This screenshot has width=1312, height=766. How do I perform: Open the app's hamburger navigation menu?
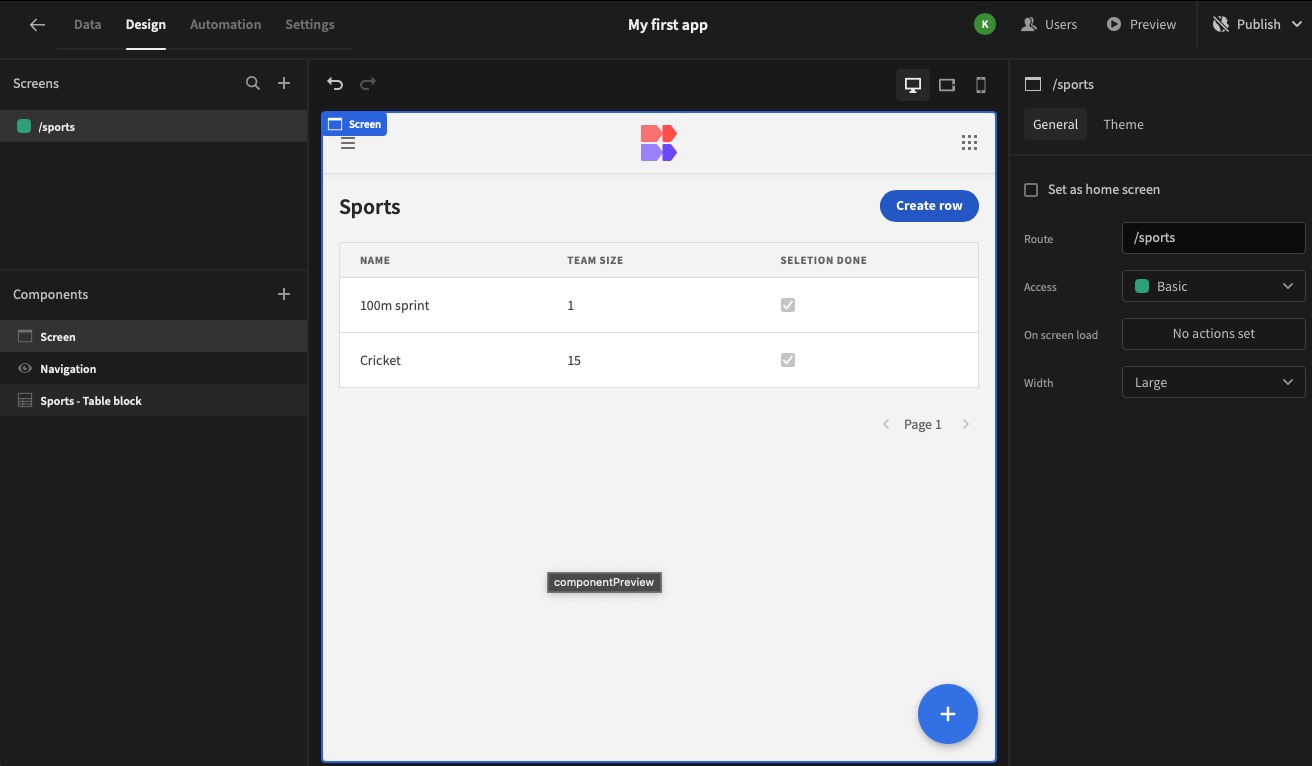(347, 142)
